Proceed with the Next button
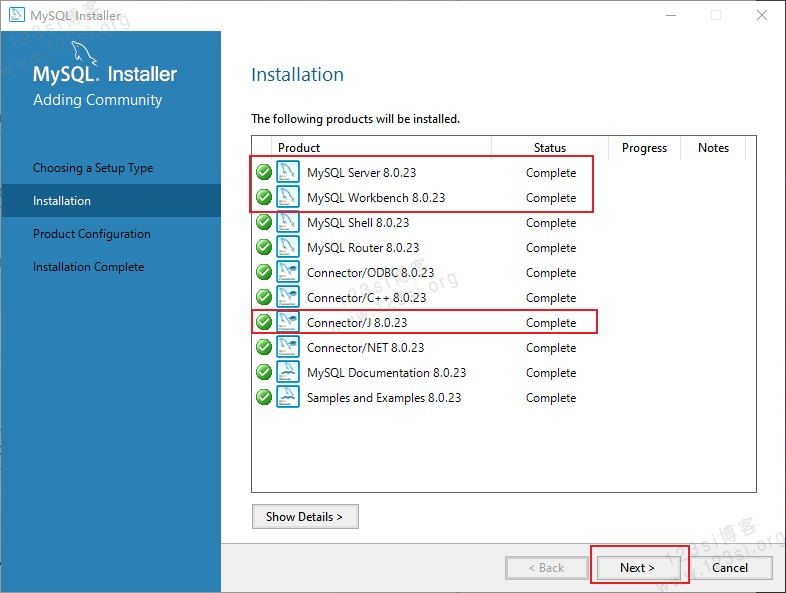Screen dimensions: 786x593 point(637,567)
